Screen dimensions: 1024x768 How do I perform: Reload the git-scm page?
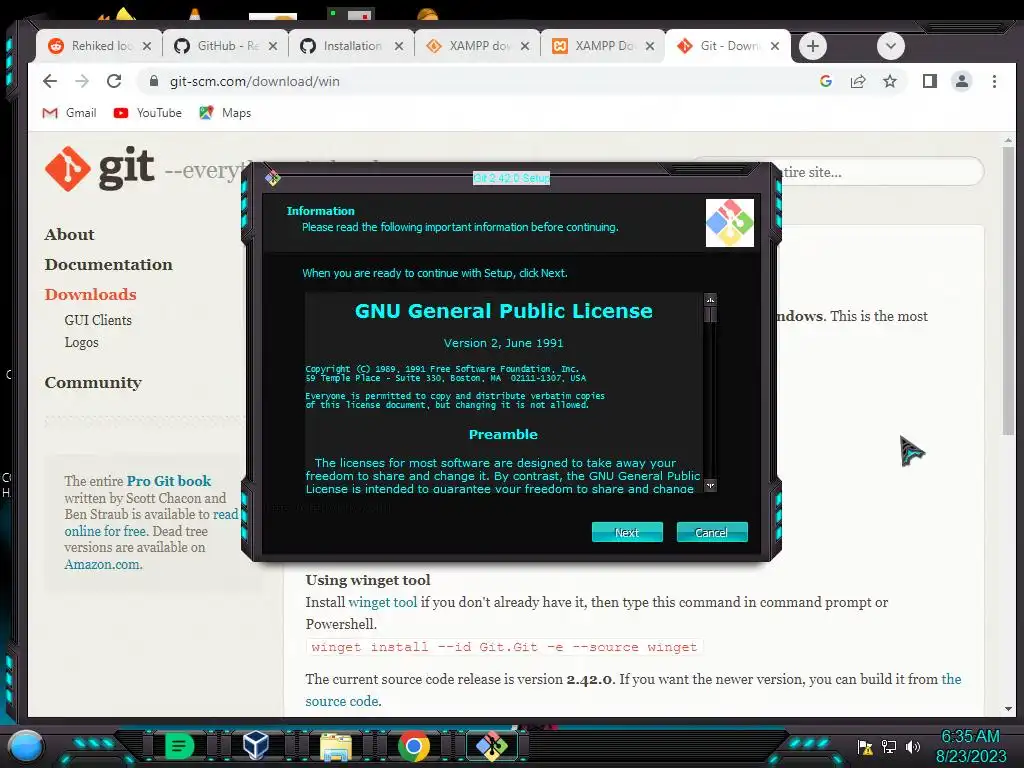tap(114, 81)
